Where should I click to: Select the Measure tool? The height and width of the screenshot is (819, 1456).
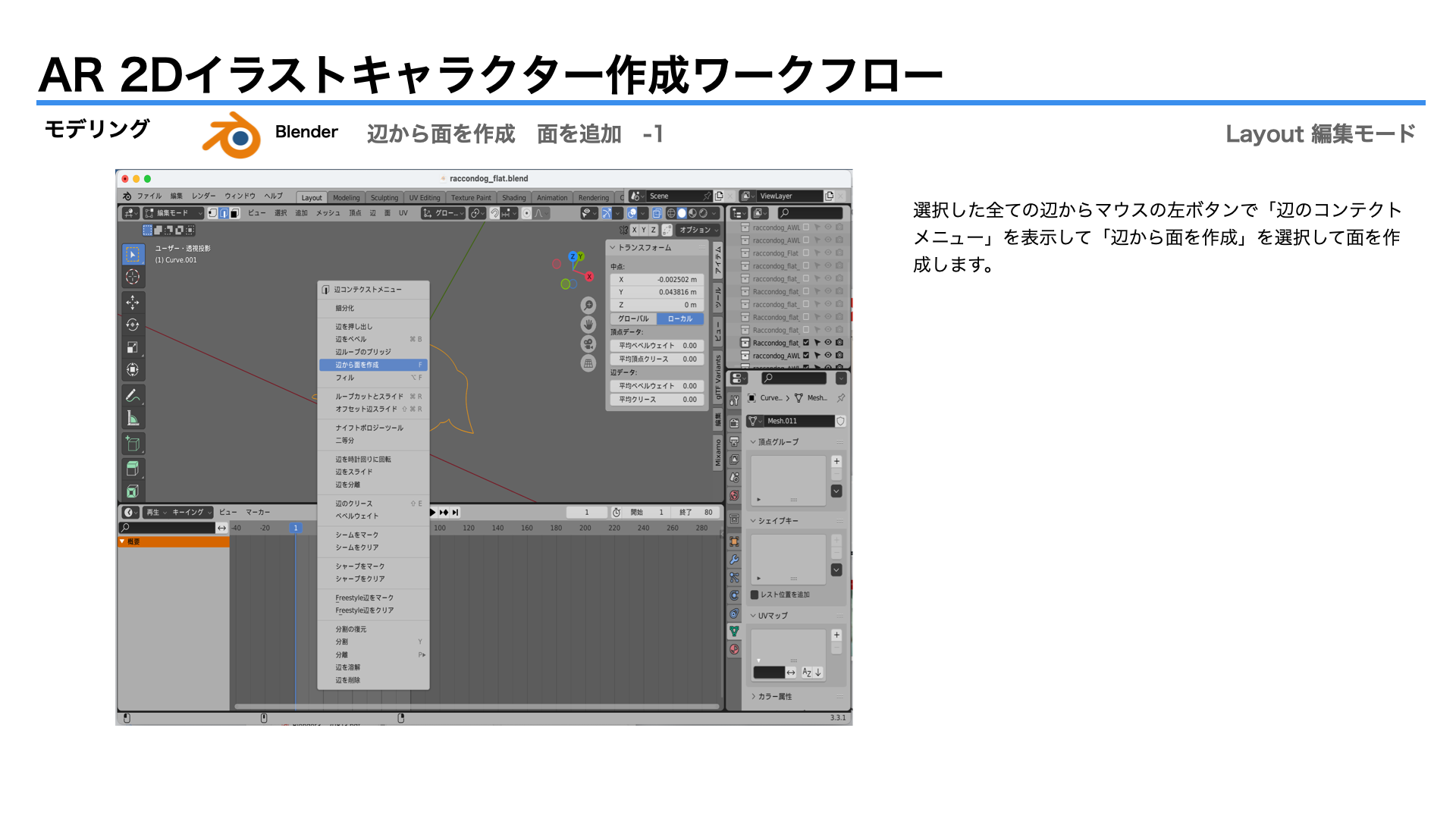click(133, 419)
